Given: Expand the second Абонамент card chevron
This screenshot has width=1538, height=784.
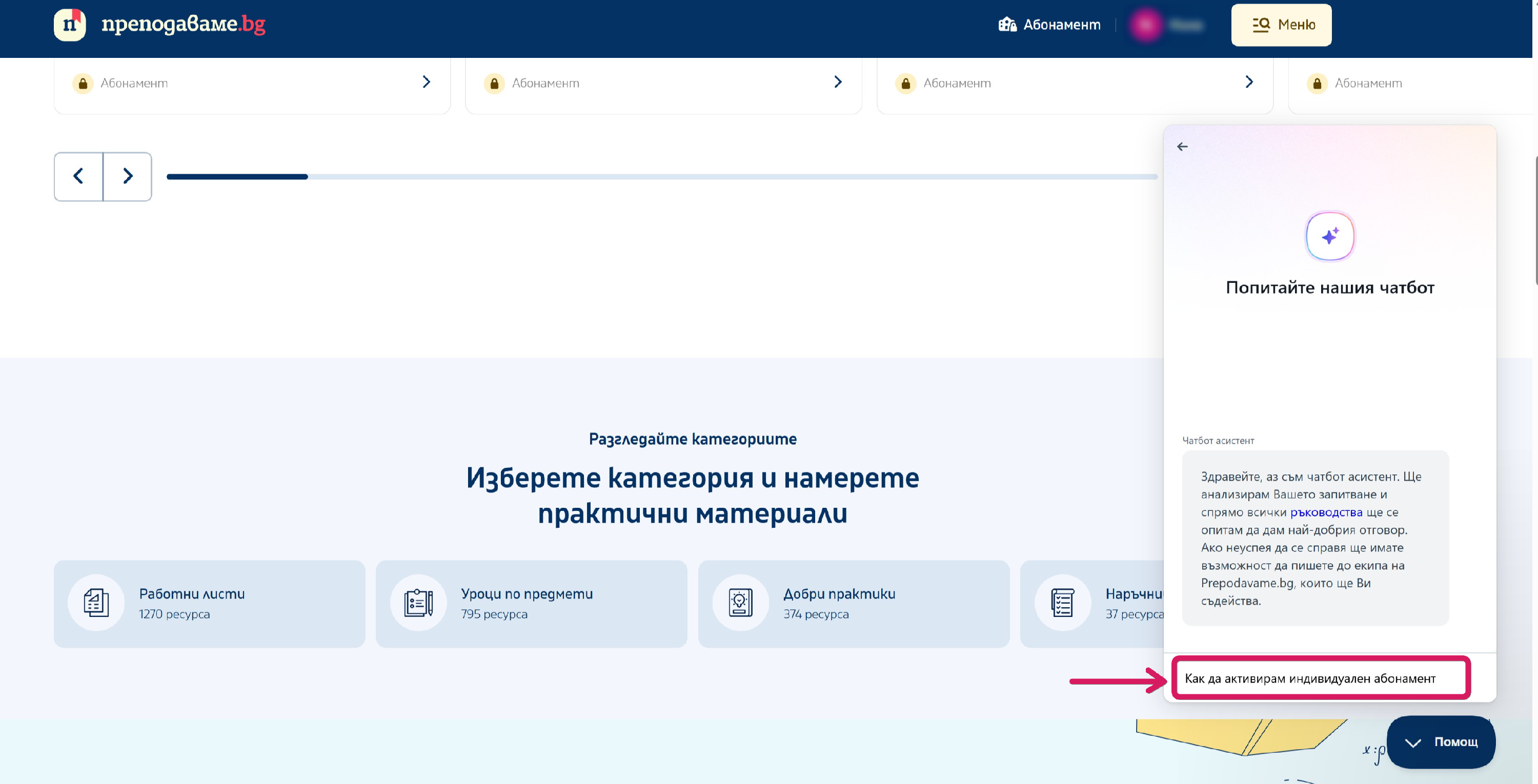Looking at the screenshot, I should (x=838, y=82).
